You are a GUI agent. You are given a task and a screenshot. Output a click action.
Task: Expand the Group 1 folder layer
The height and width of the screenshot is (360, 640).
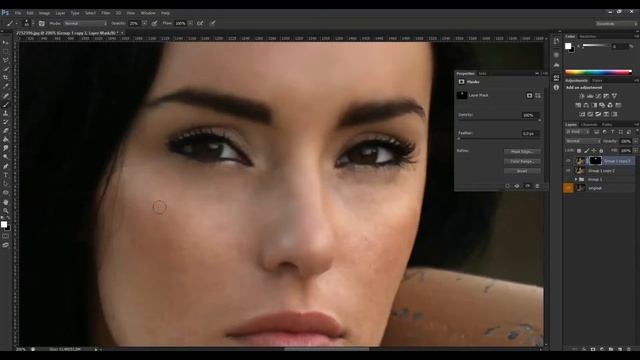coord(576,180)
